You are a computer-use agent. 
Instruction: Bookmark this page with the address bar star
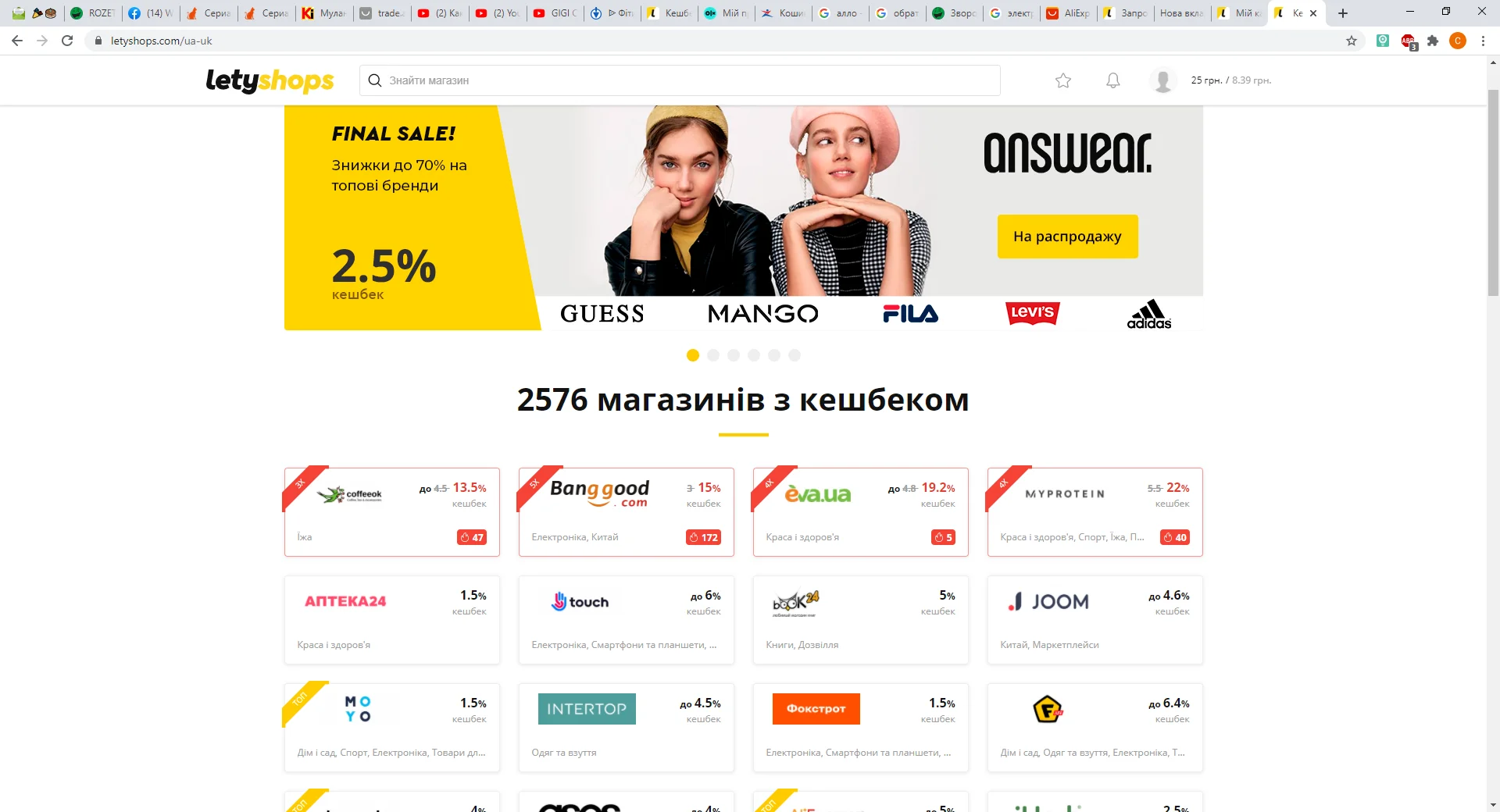pyautogui.click(x=1351, y=41)
